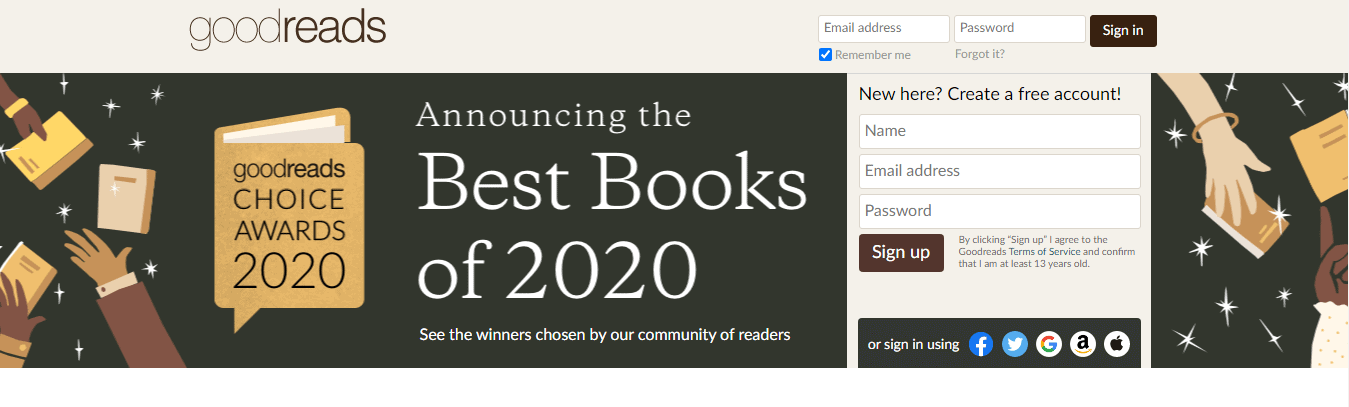Sign in using the Google icon
The image size is (1349, 407).
point(1048,345)
